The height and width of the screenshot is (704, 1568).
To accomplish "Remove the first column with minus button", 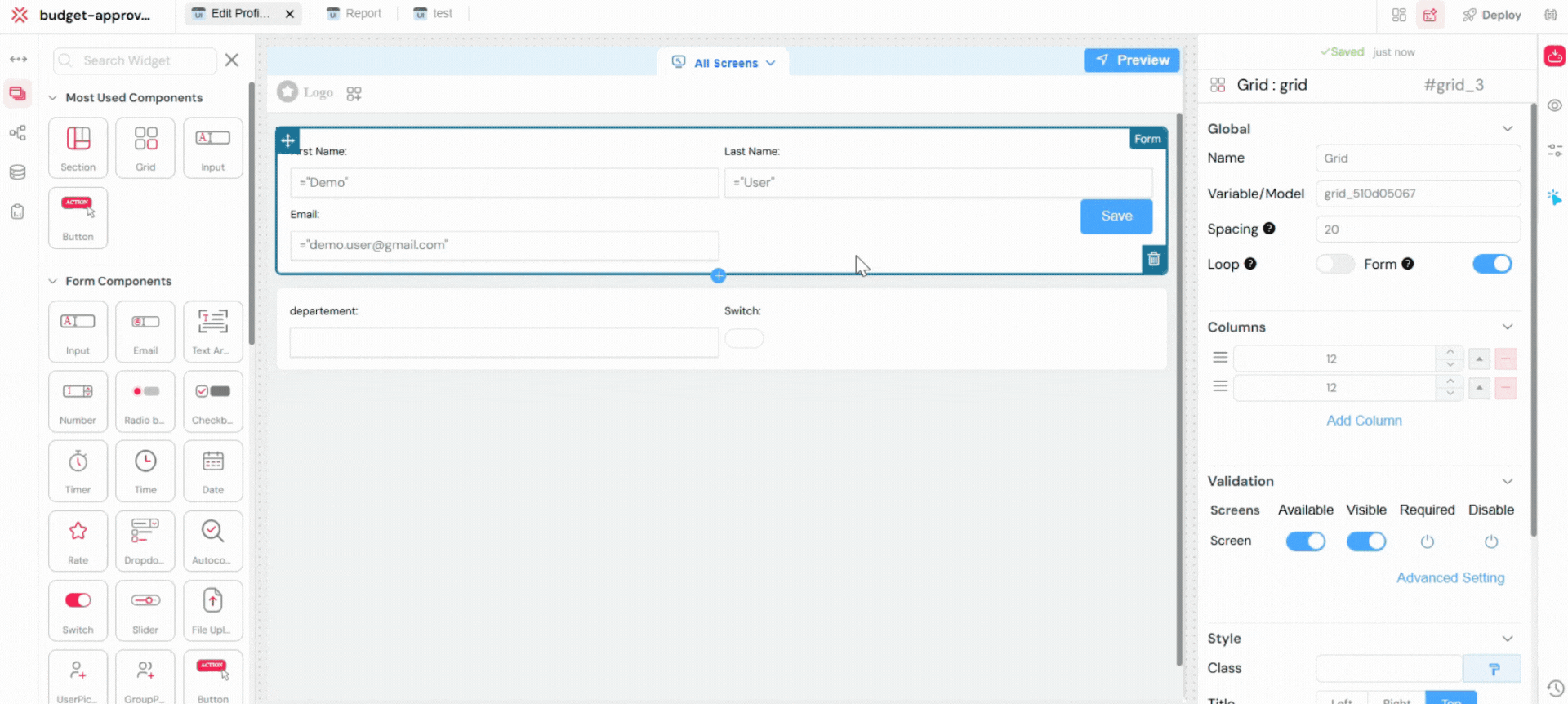I will click(1506, 359).
